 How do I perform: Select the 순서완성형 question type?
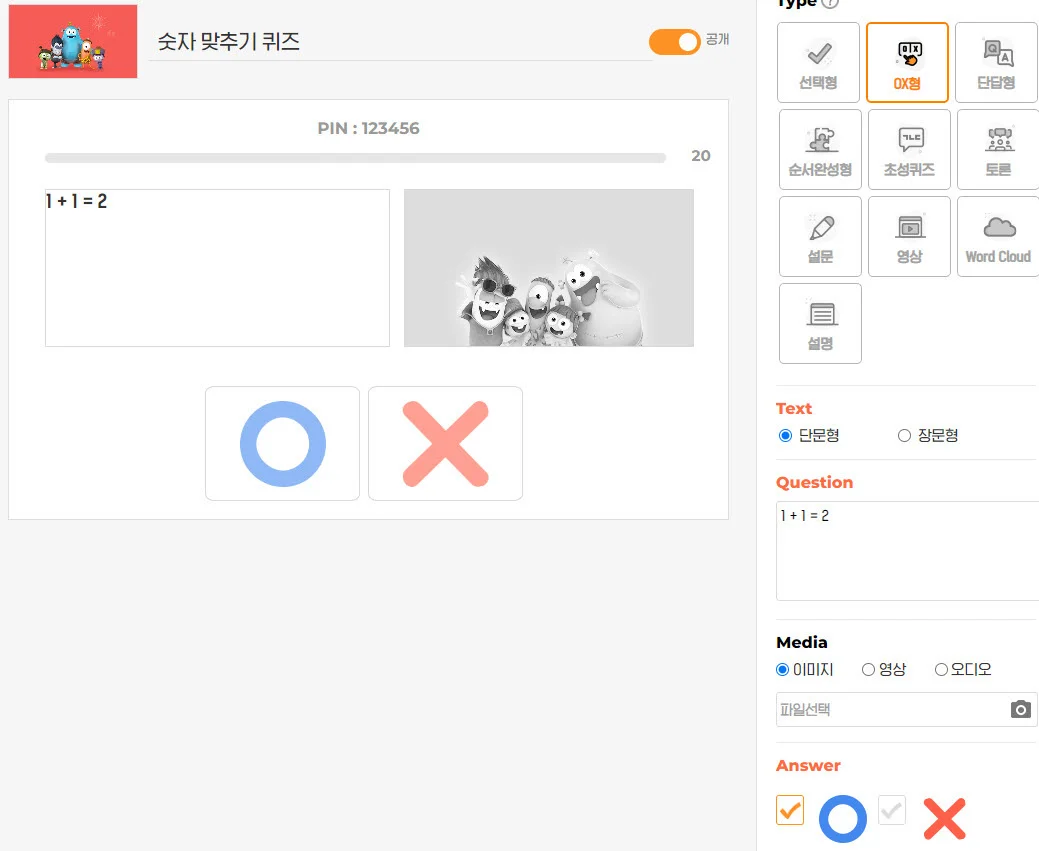[x=820, y=150]
